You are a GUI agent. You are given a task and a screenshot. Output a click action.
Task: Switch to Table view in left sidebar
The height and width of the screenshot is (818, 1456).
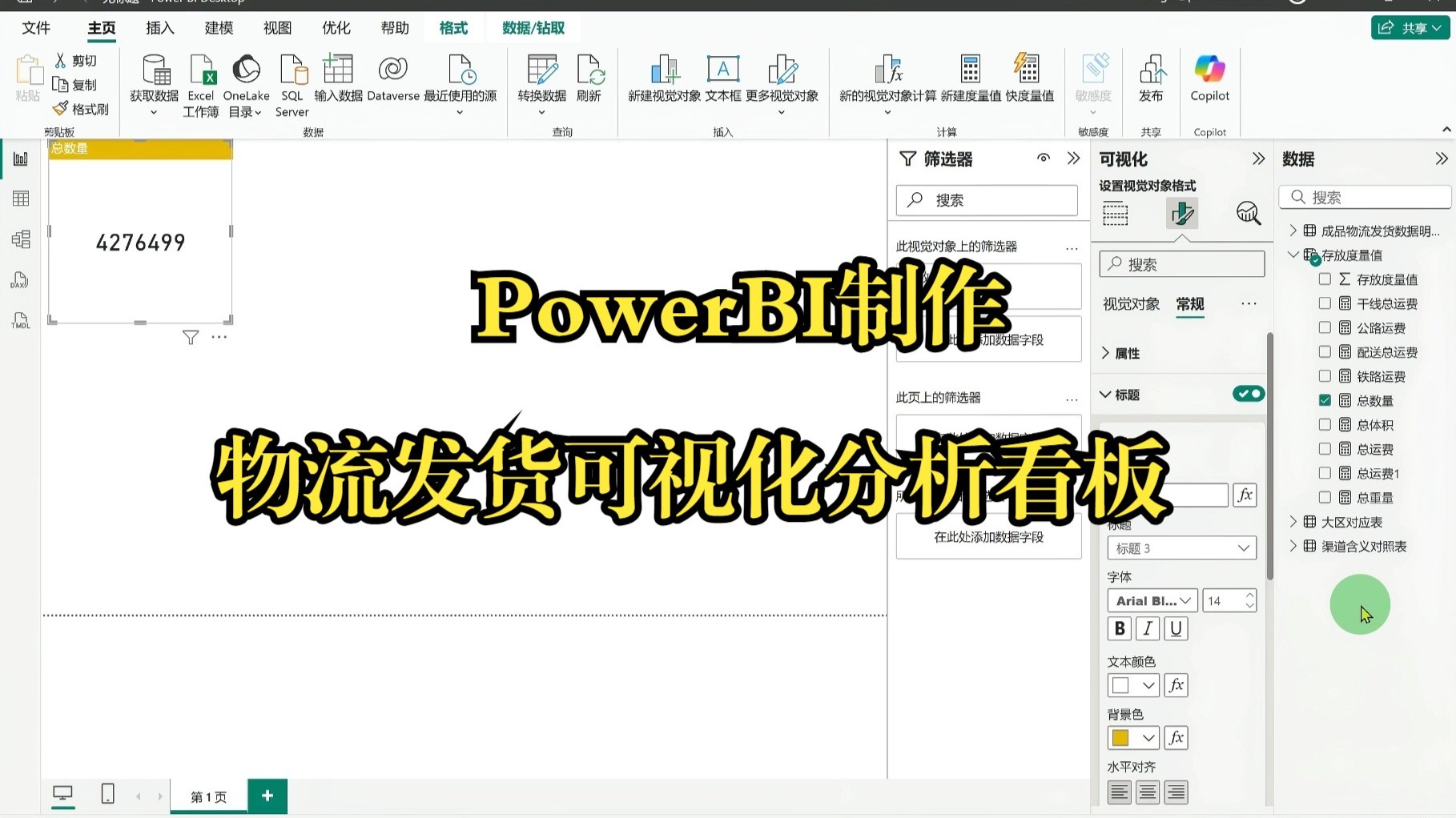21,198
